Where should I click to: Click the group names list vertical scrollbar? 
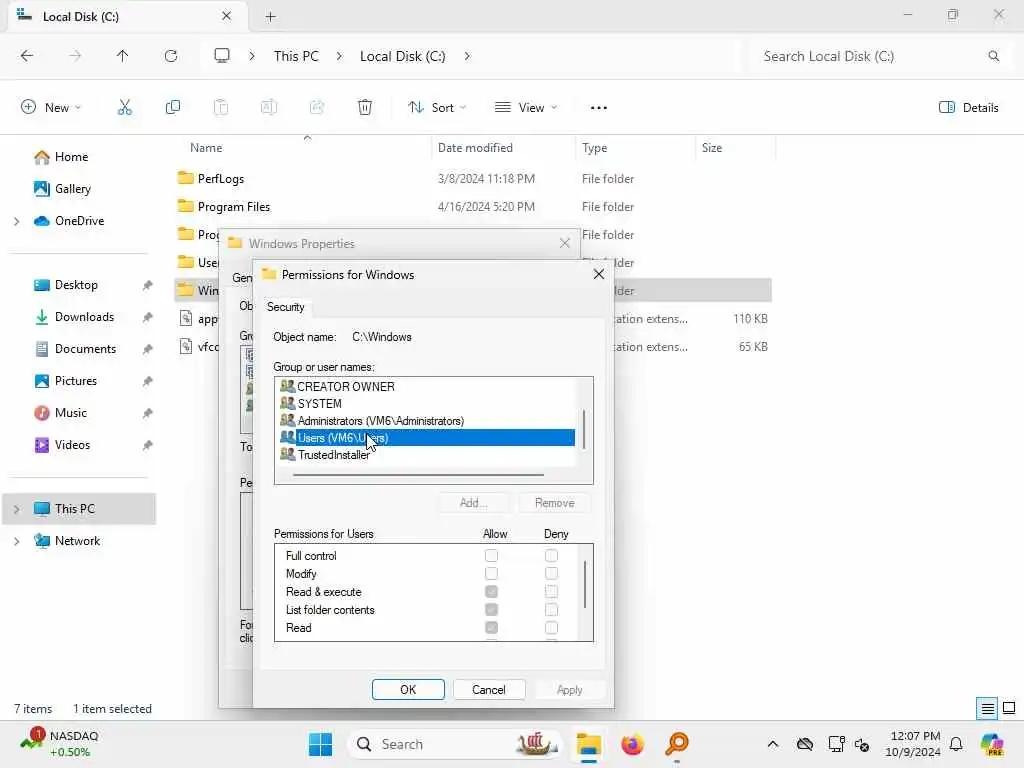click(584, 430)
